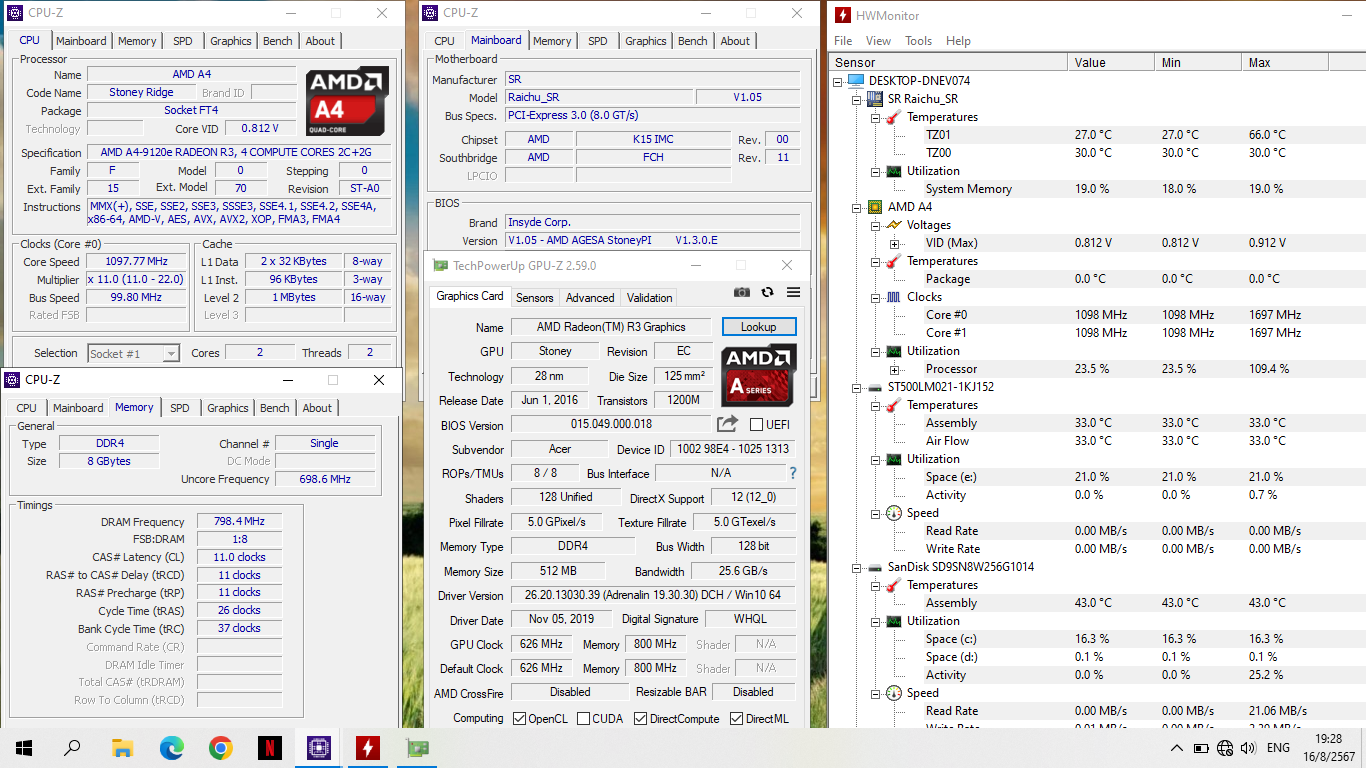Open the GPU-Z hamburger menu icon
The width and height of the screenshot is (1366, 768).
pos(793,292)
